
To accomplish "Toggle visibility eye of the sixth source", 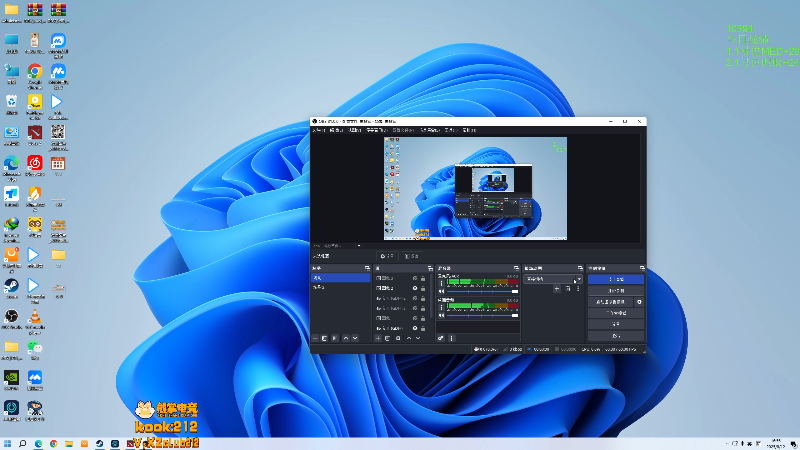I will click(415, 328).
